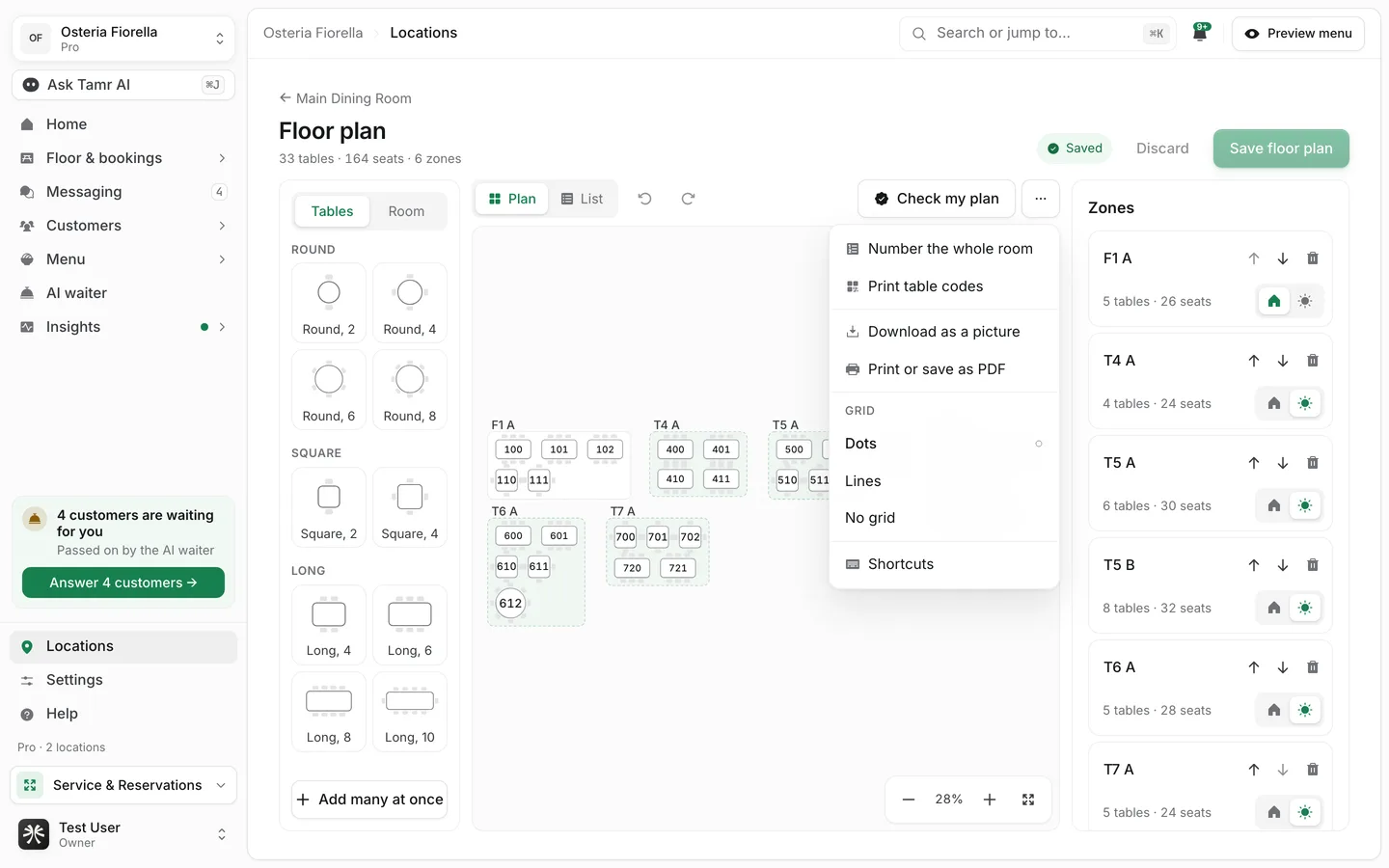Open the Service & Reservations dropdown
Viewport: 1389px width, 868px height.
(x=123, y=785)
